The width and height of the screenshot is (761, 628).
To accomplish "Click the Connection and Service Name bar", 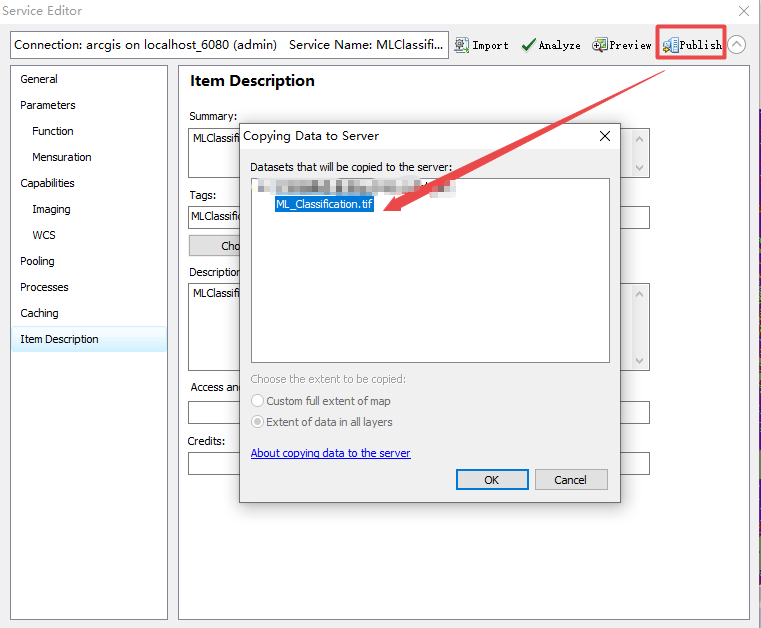I will click(x=229, y=45).
